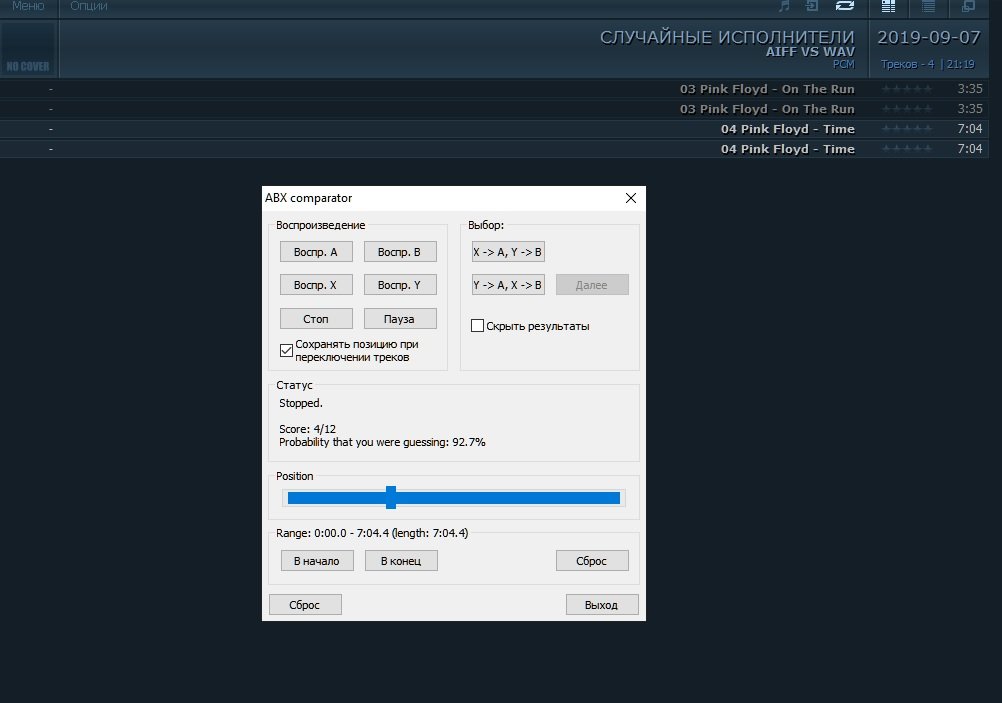Click the Position slider thumb
The image size is (1002, 703).
click(x=391, y=497)
